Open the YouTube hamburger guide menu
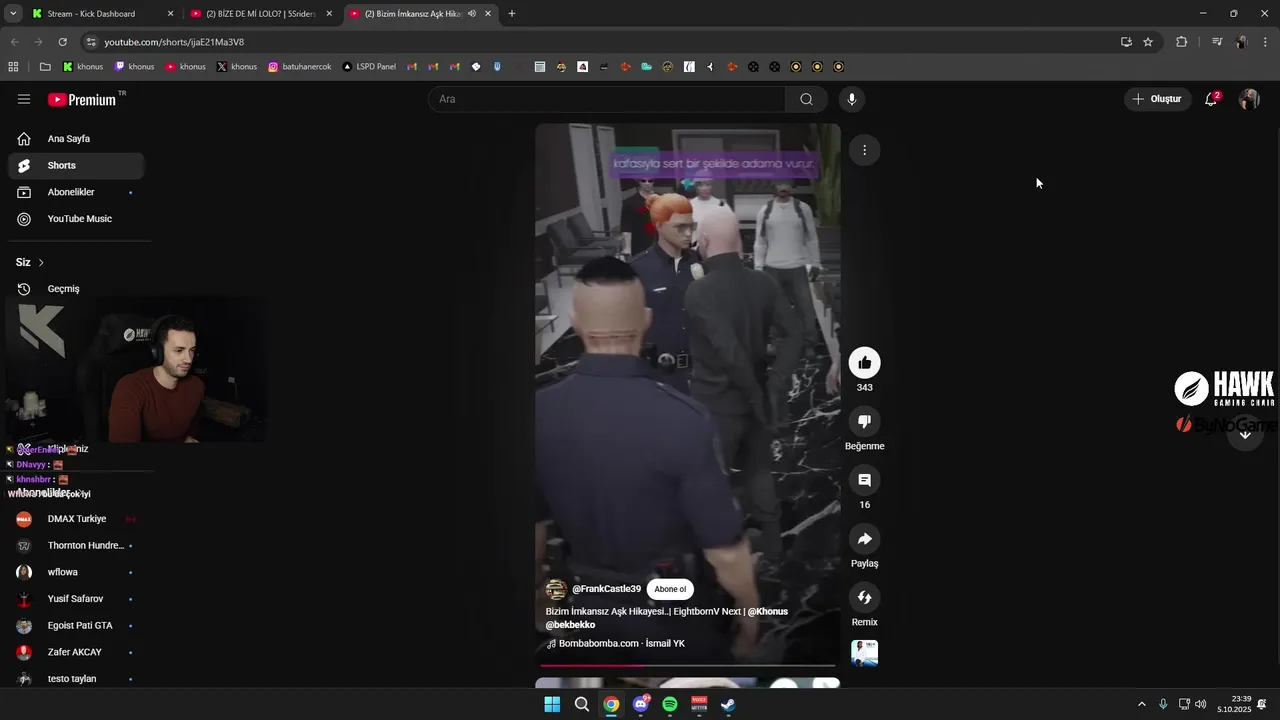The image size is (1280, 720). click(x=24, y=99)
